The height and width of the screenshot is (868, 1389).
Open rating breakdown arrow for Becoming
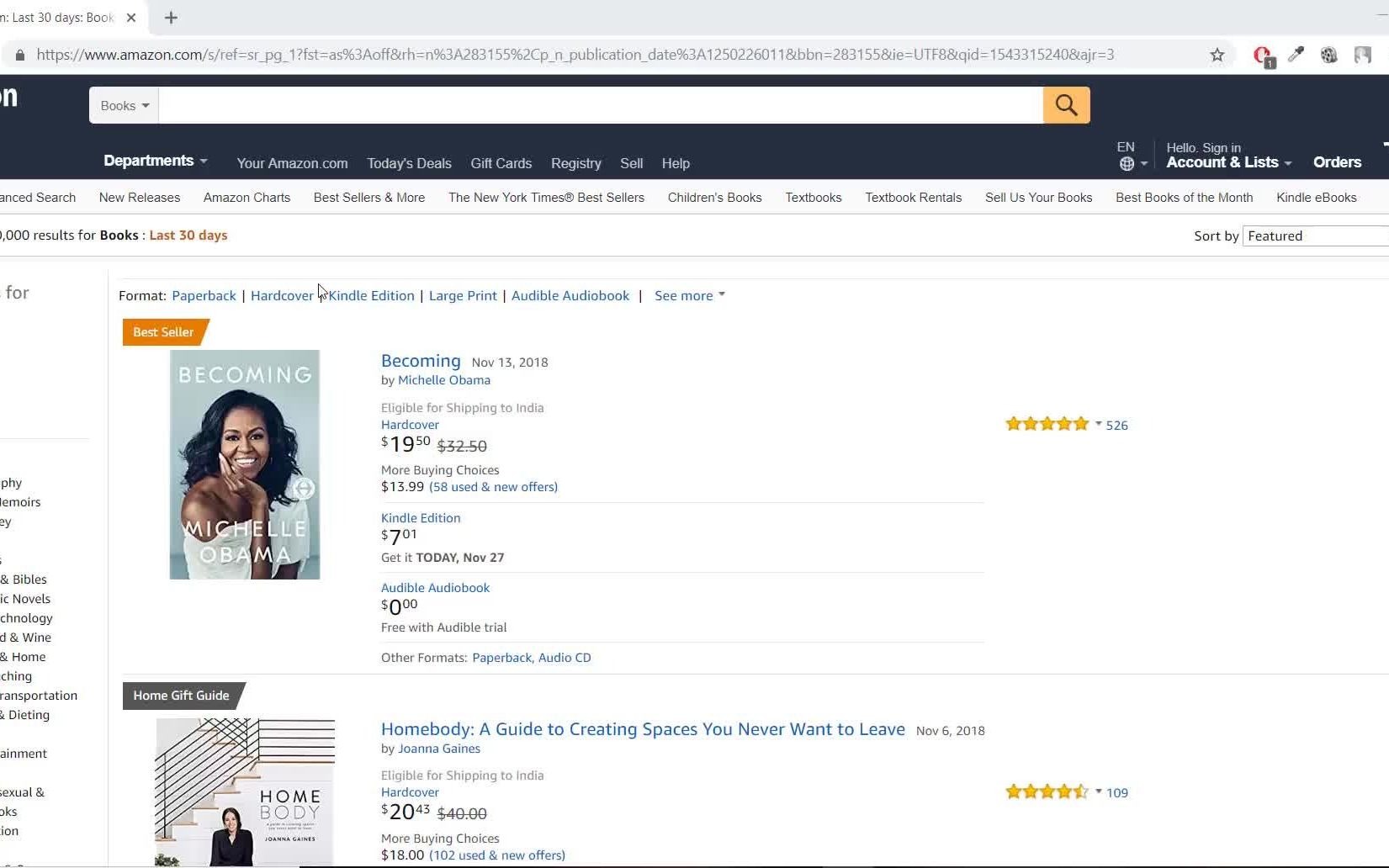tap(1098, 424)
